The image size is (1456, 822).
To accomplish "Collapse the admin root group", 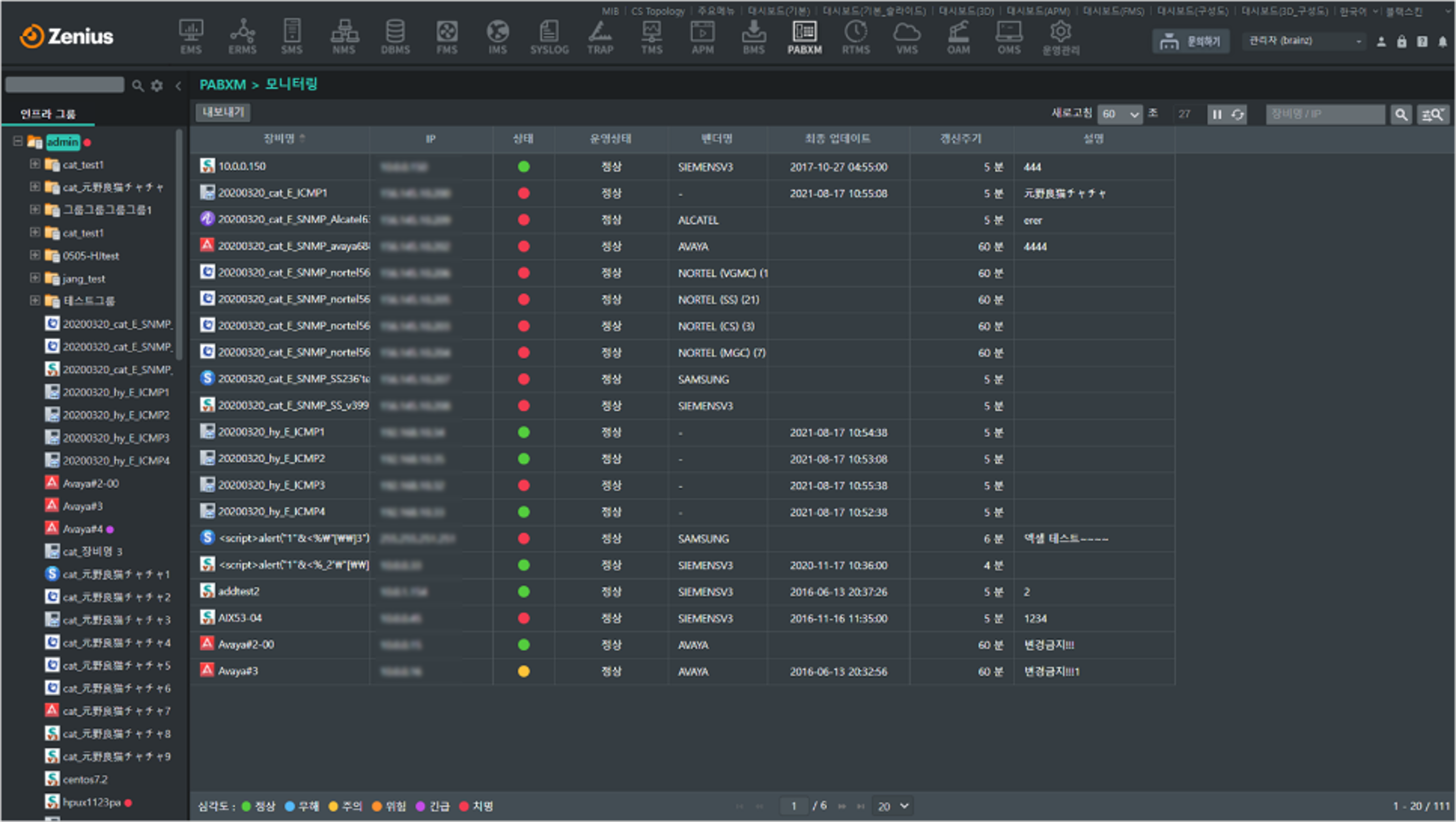I will (x=17, y=141).
